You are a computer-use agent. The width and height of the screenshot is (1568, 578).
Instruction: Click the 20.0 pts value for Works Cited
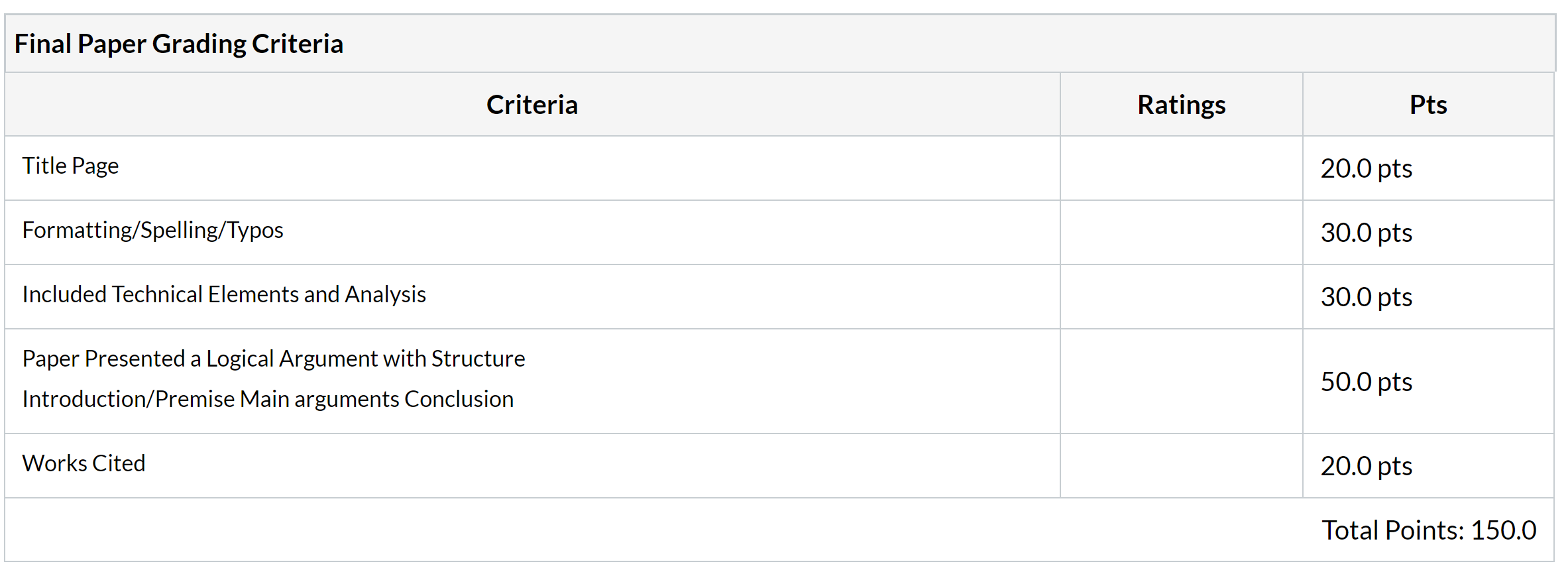[x=1367, y=466]
